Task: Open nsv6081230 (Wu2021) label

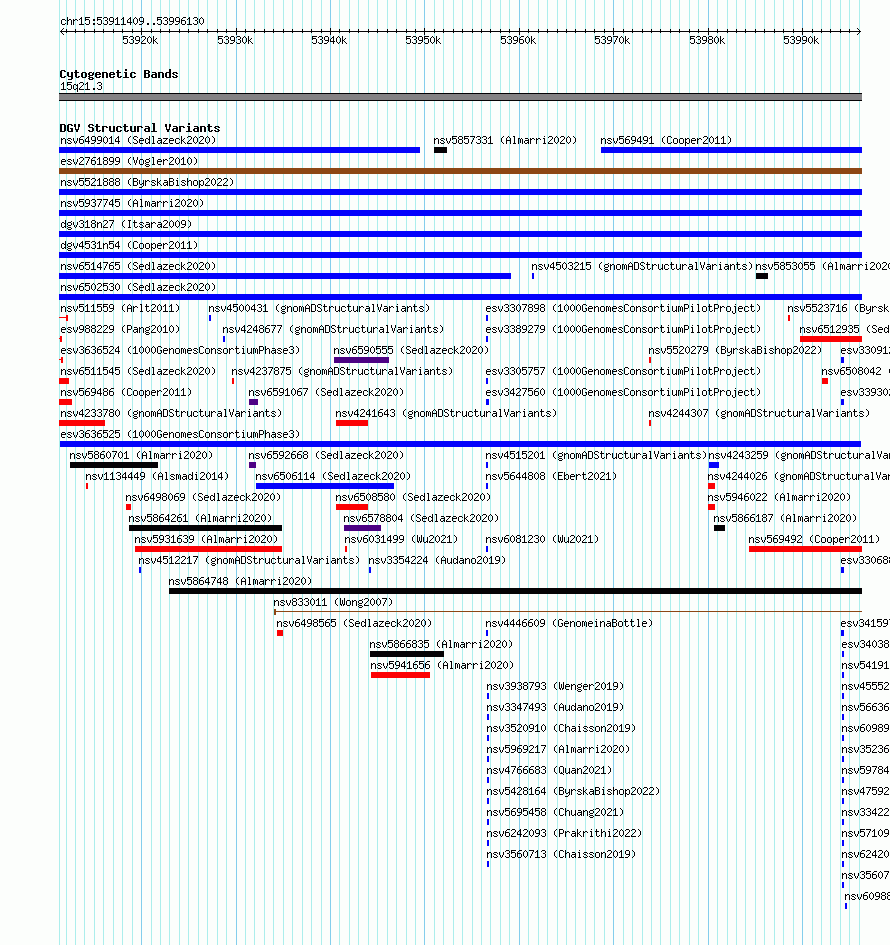Action: [542, 539]
